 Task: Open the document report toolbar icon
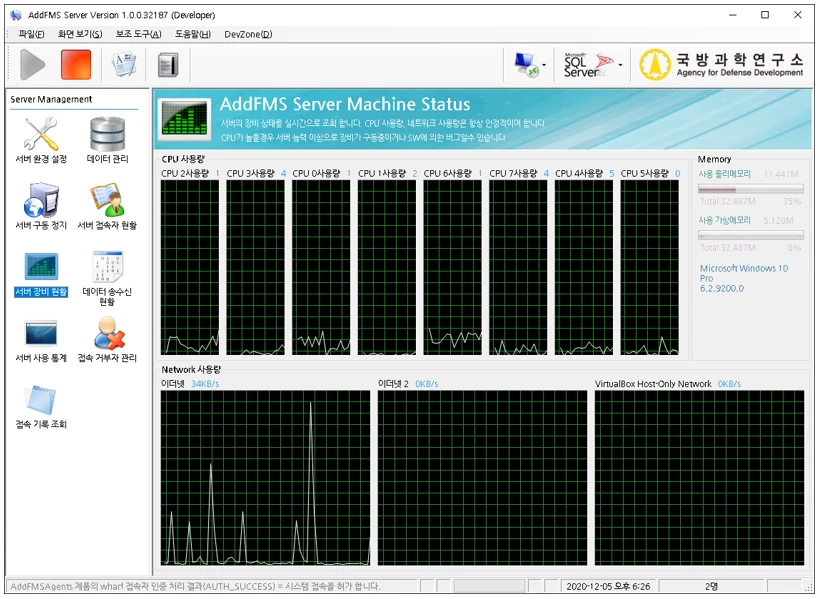[124, 65]
